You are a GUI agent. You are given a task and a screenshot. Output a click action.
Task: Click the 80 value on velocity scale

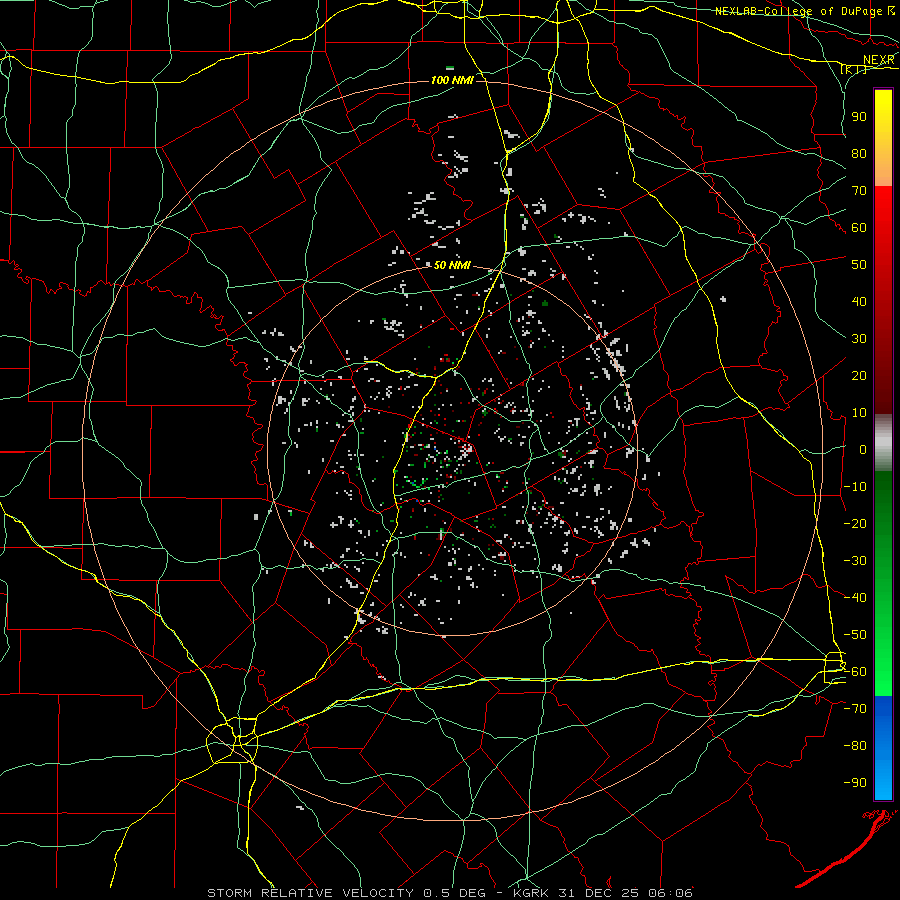tap(859, 153)
